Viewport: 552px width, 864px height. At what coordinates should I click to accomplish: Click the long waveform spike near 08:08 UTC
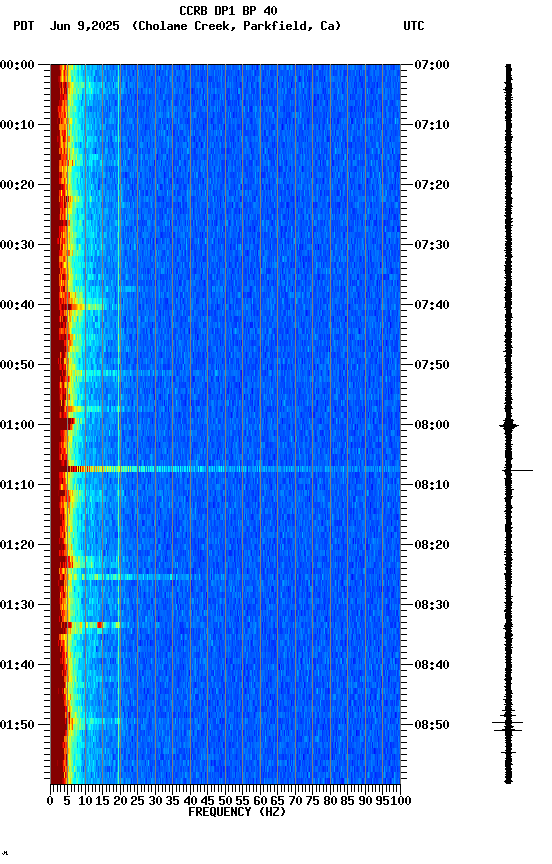pos(518,471)
